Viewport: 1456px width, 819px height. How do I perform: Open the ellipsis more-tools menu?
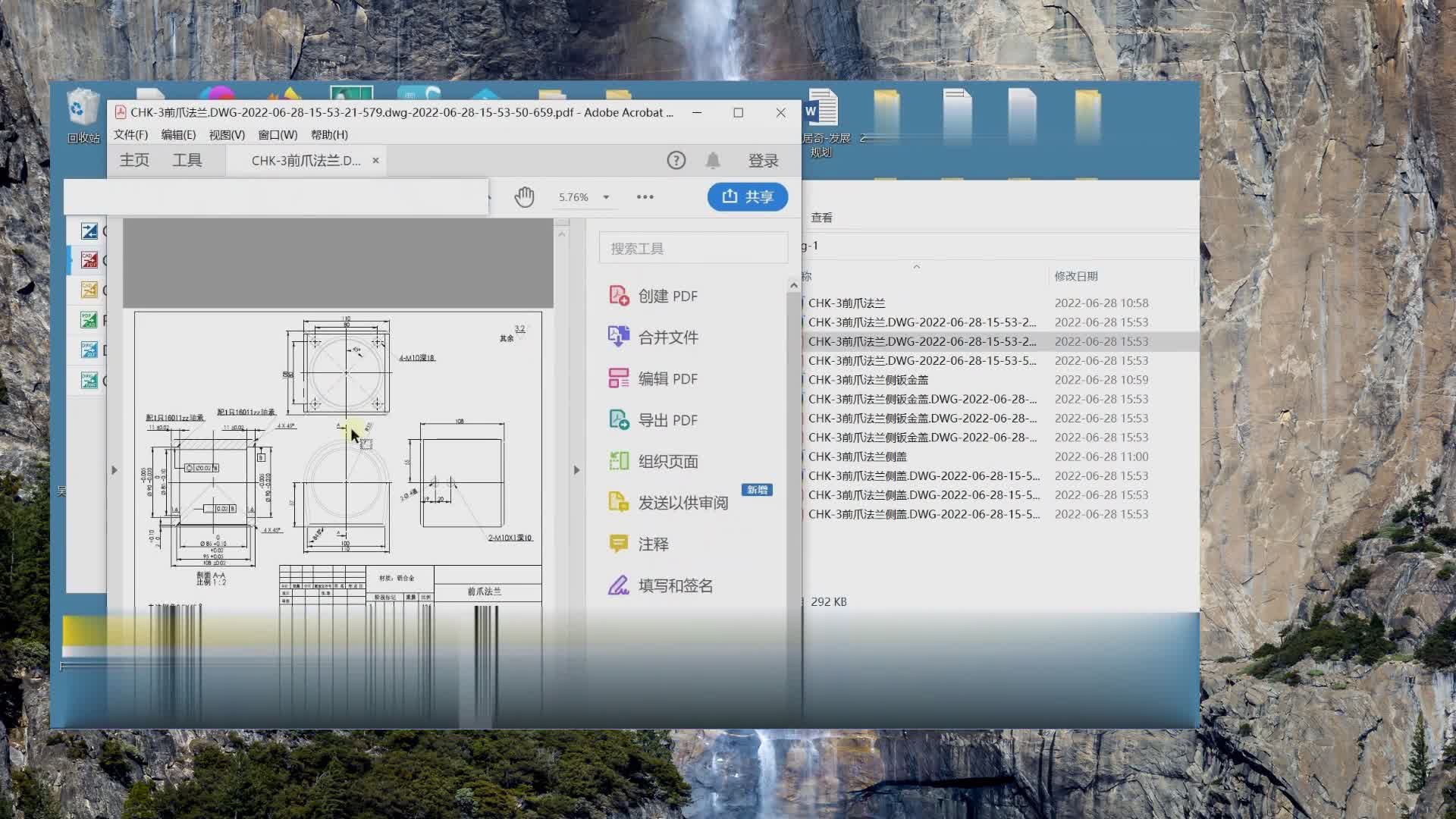(x=645, y=196)
